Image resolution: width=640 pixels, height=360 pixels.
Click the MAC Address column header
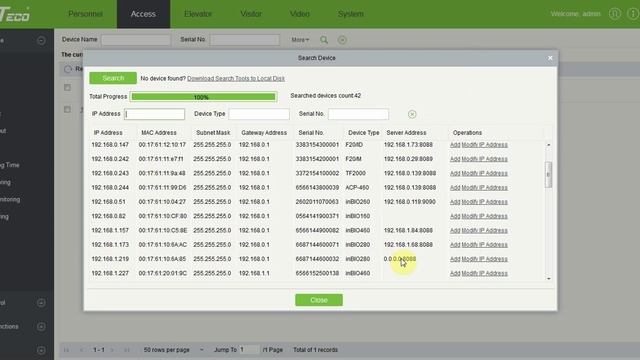[x=159, y=133]
